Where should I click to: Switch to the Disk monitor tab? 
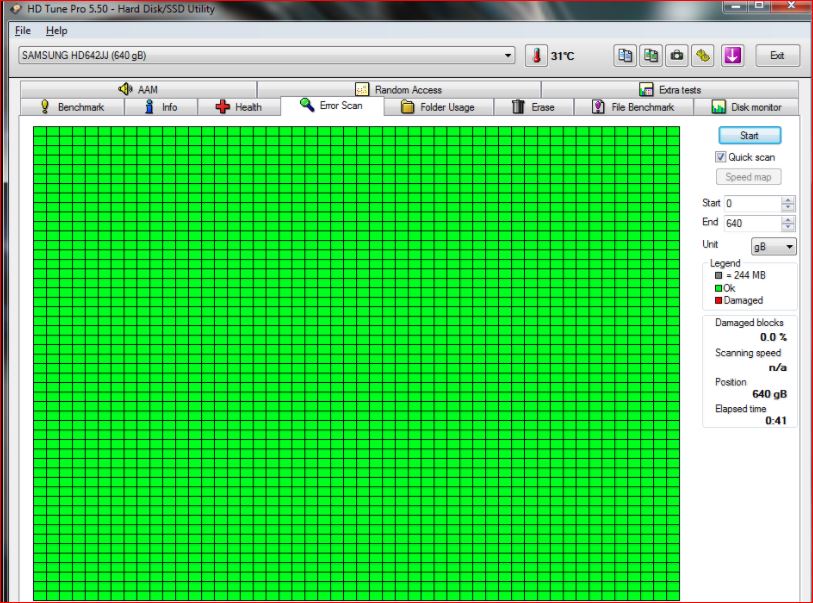click(x=746, y=107)
